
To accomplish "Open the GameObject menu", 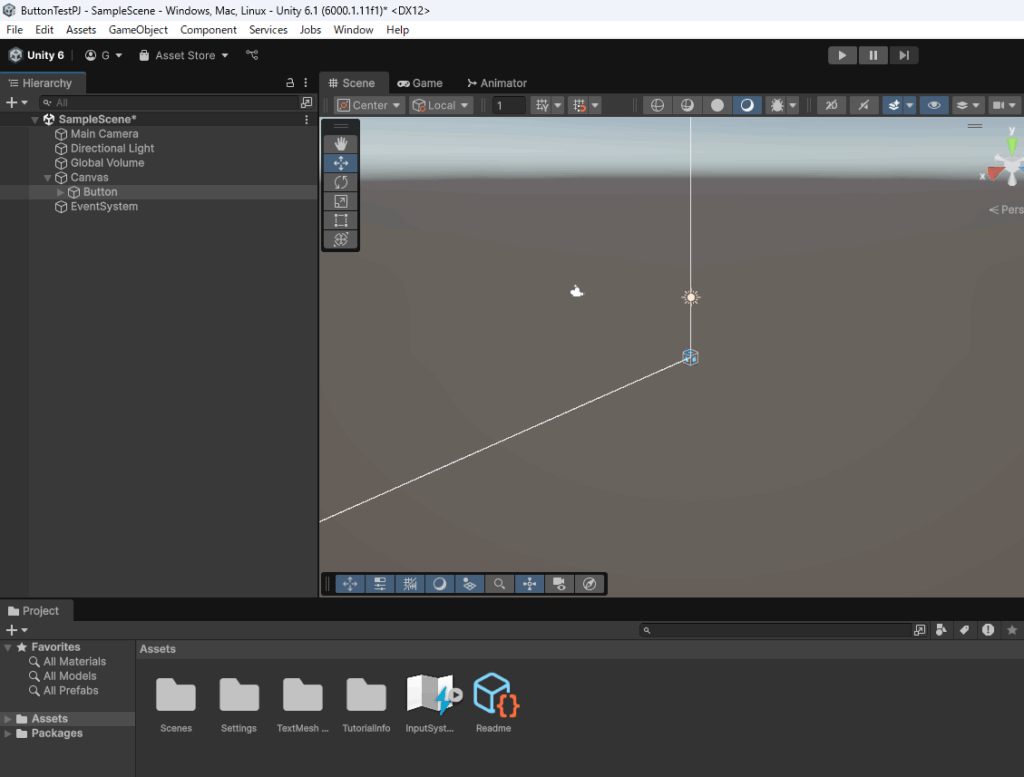I will [x=138, y=30].
